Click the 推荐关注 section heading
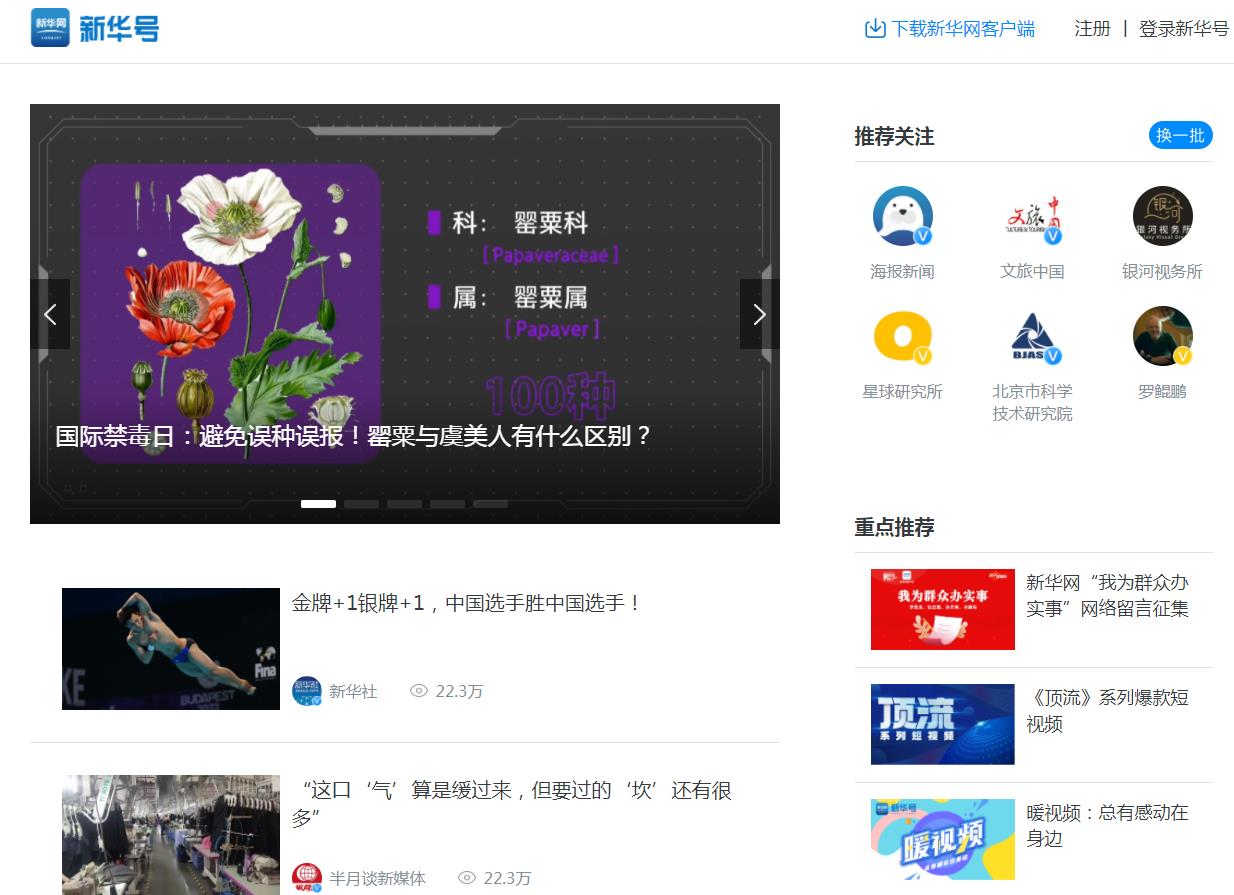 click(x=894, y=137)
